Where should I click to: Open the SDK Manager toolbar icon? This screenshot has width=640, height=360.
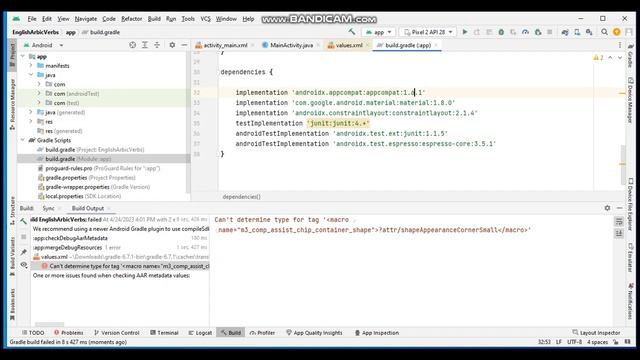click(589, 32)
